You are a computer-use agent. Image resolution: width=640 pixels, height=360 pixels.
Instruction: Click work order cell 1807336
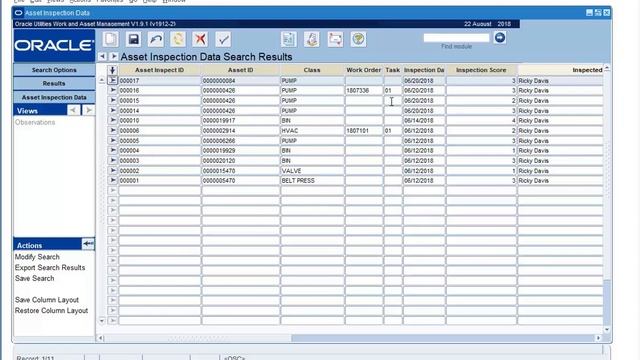click(364, 91)
